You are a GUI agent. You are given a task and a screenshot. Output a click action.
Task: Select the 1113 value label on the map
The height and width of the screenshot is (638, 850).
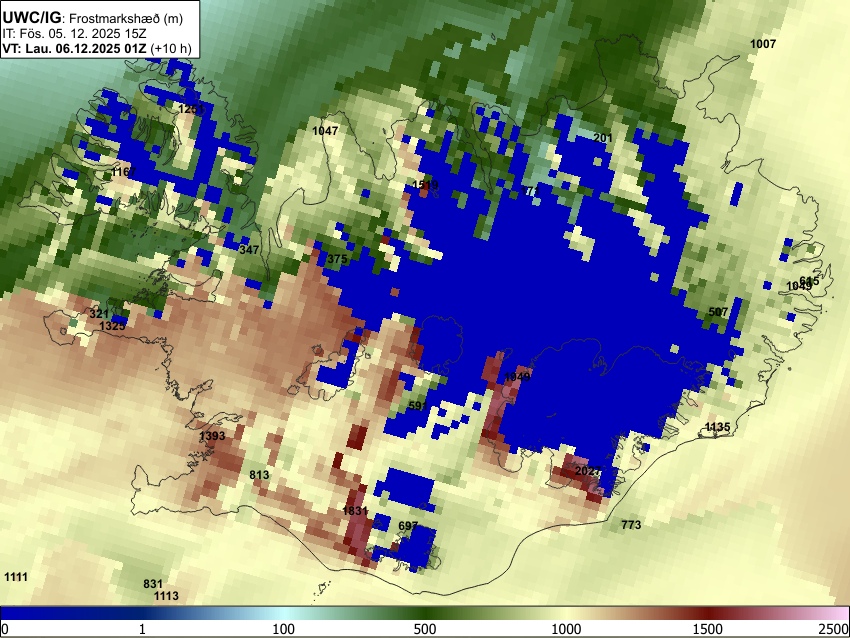[x=166, y=596]
